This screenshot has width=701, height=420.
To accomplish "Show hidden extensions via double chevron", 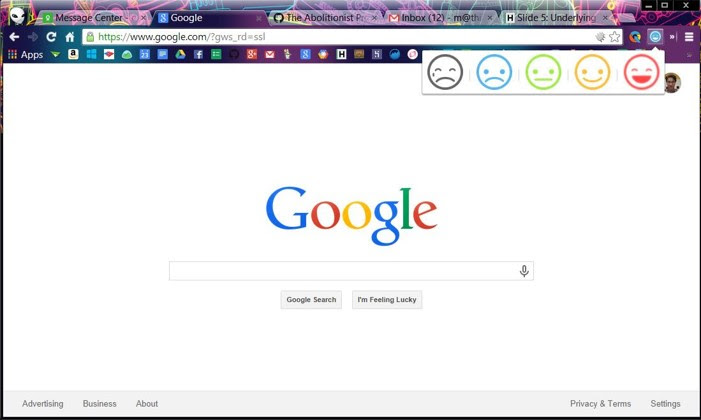I will tap(672, 37).
